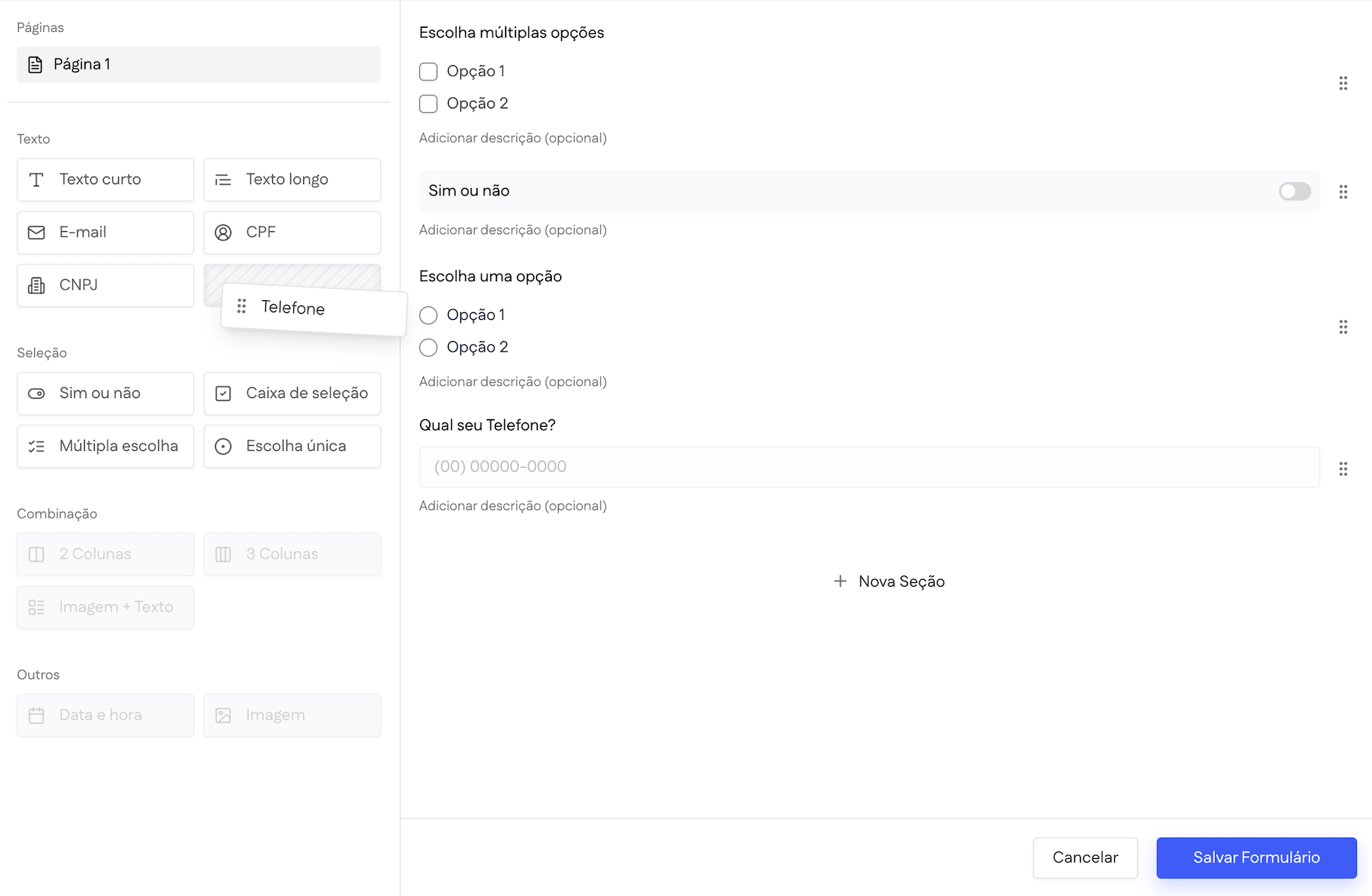Select the Múltipla escolha field type
Image resolution: width=1372 pixels, height=896 pixels.
click(x=105, y=446)
